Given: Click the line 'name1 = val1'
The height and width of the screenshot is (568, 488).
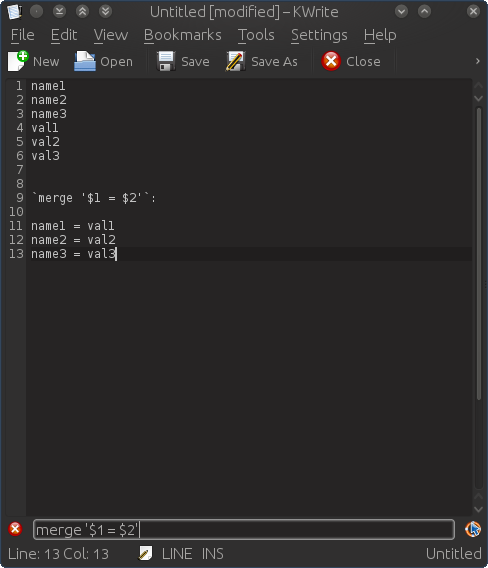Looking at the screenshot, I should point(72,226).
